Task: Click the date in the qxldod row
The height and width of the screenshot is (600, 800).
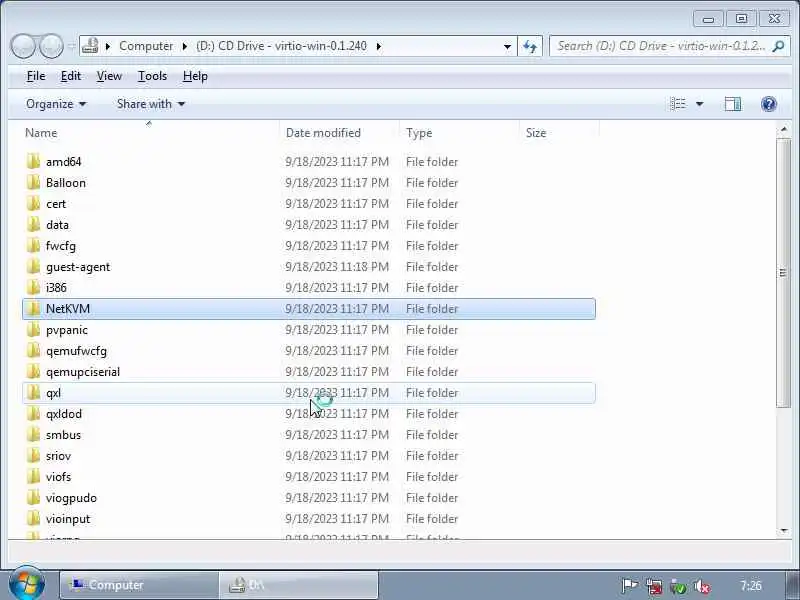Action: tap(337, 414)
